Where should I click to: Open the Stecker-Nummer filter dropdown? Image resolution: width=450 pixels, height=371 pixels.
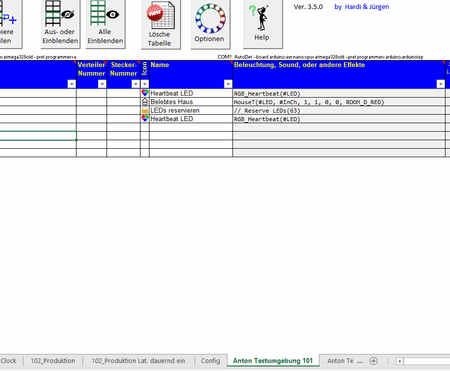coord(135,84)
